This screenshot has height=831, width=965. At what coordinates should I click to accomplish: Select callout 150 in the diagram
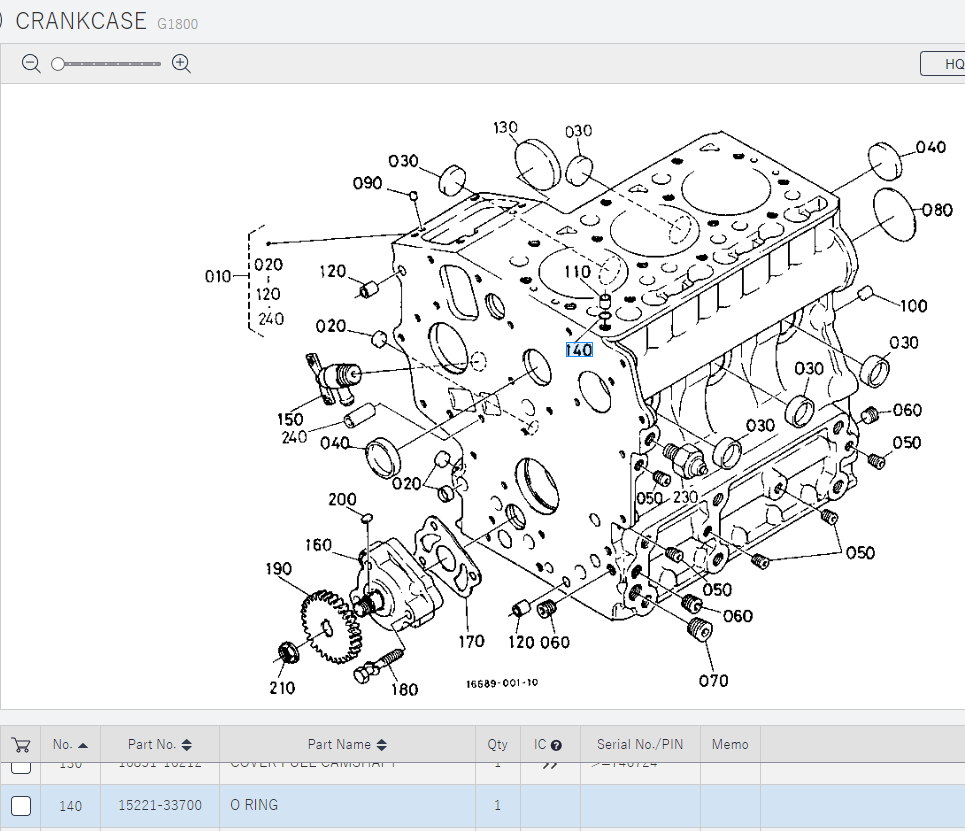(290, 420)
